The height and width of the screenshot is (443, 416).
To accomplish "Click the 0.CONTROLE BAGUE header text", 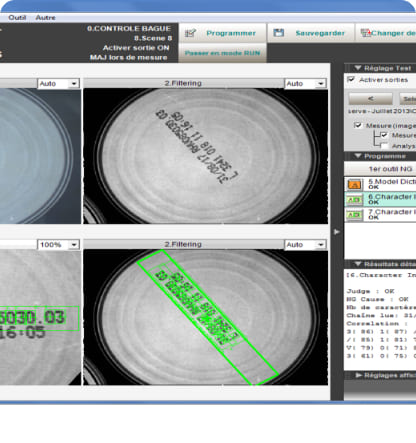I will tap(129, 28).
